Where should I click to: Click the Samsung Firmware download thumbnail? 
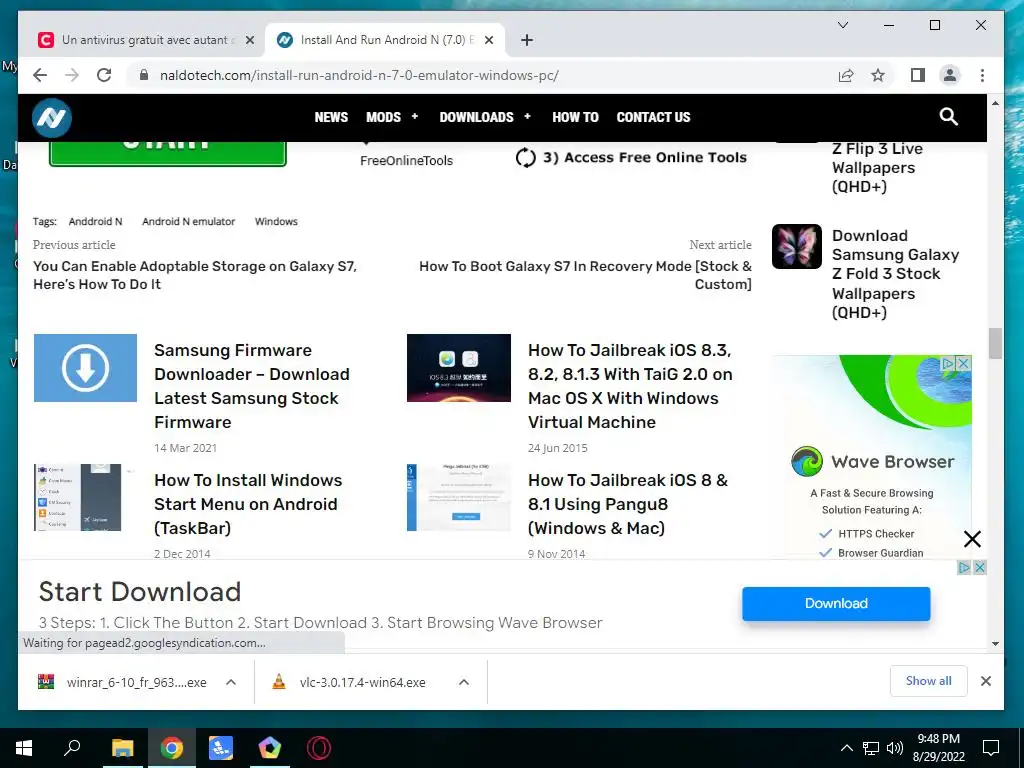[86, 368]
